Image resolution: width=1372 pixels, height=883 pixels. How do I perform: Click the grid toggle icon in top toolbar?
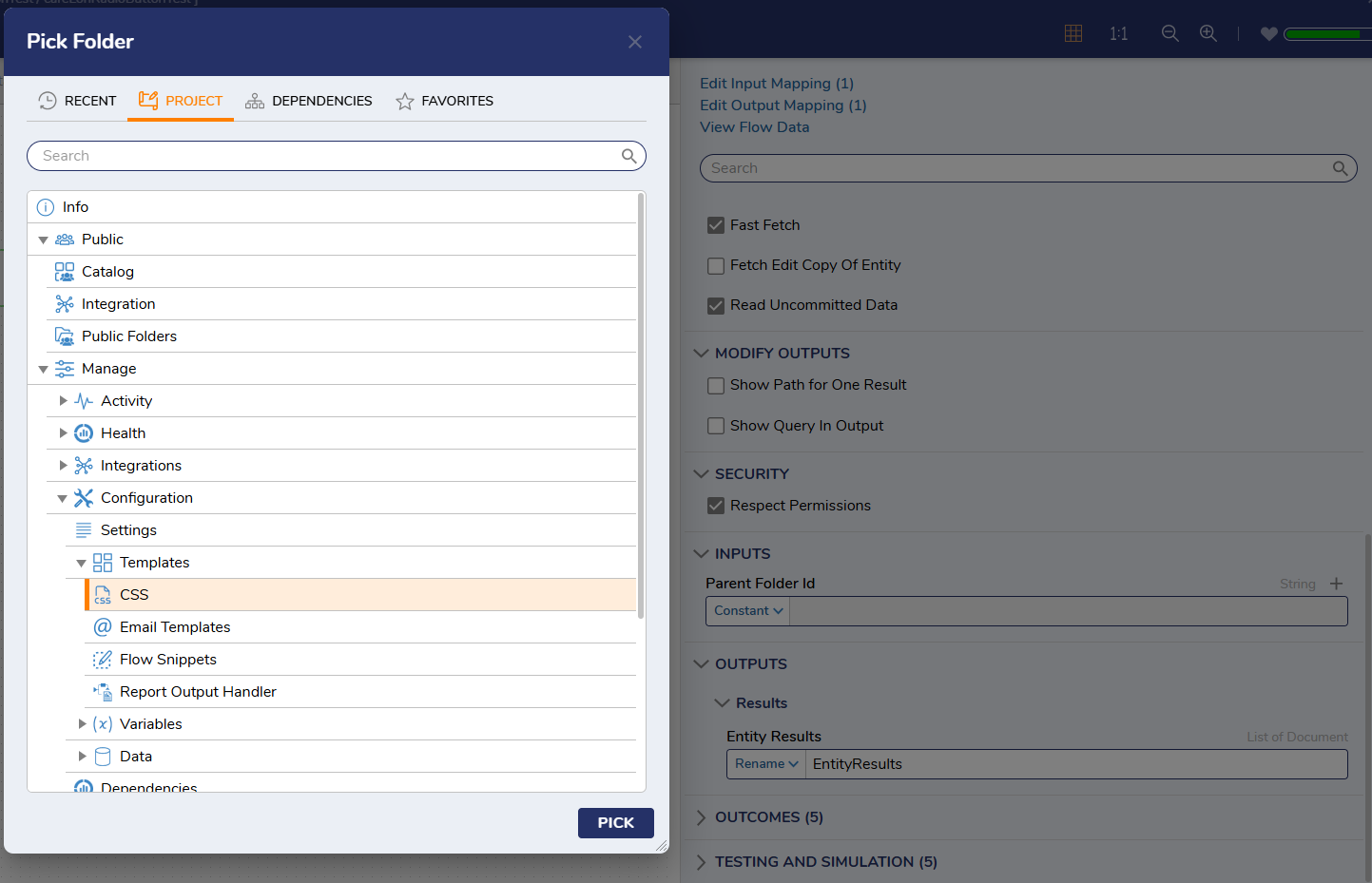[x=1073, y=33]
